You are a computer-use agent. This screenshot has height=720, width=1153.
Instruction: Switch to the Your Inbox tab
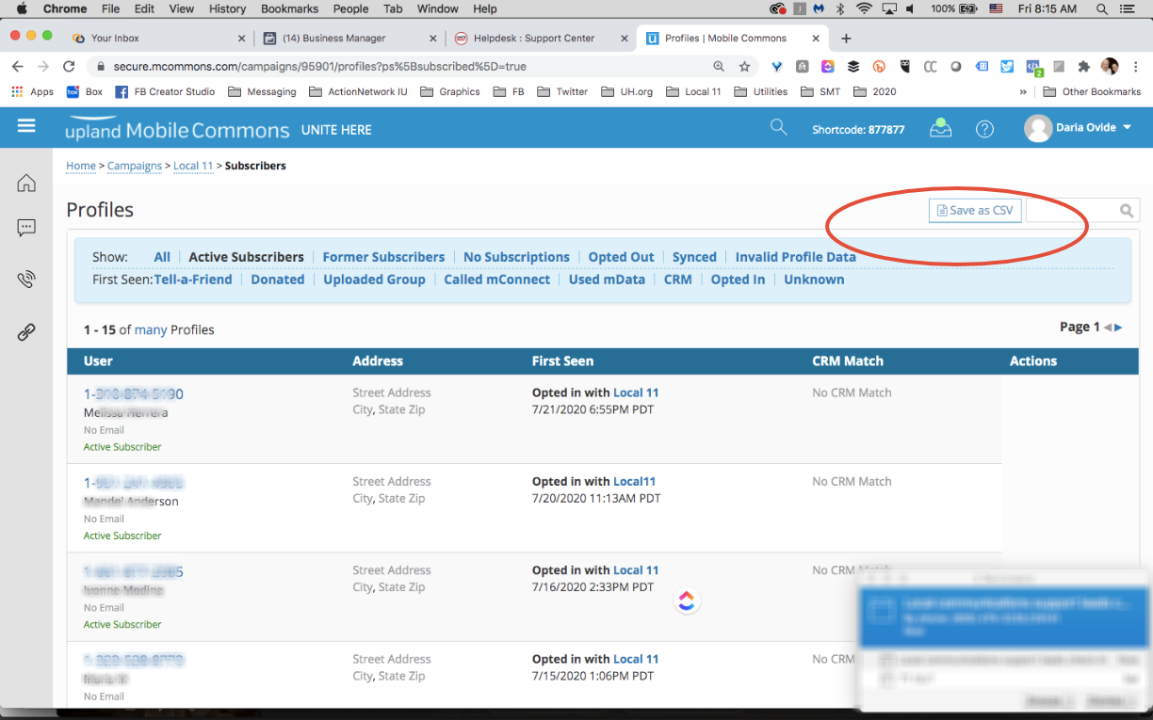pos(158,38)
